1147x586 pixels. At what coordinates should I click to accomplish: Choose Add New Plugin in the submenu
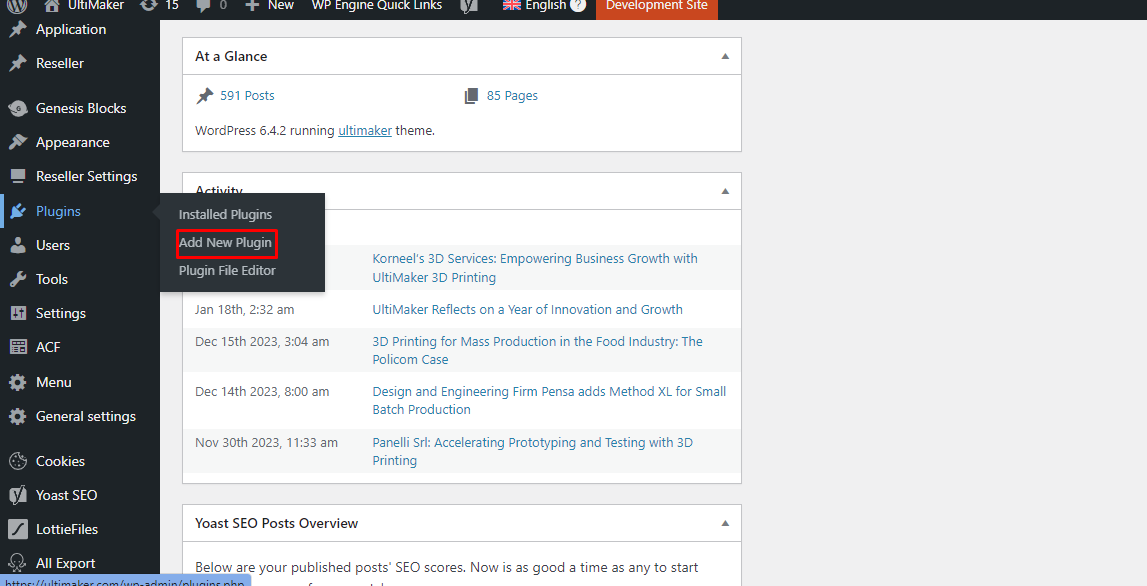pos(225,242)
